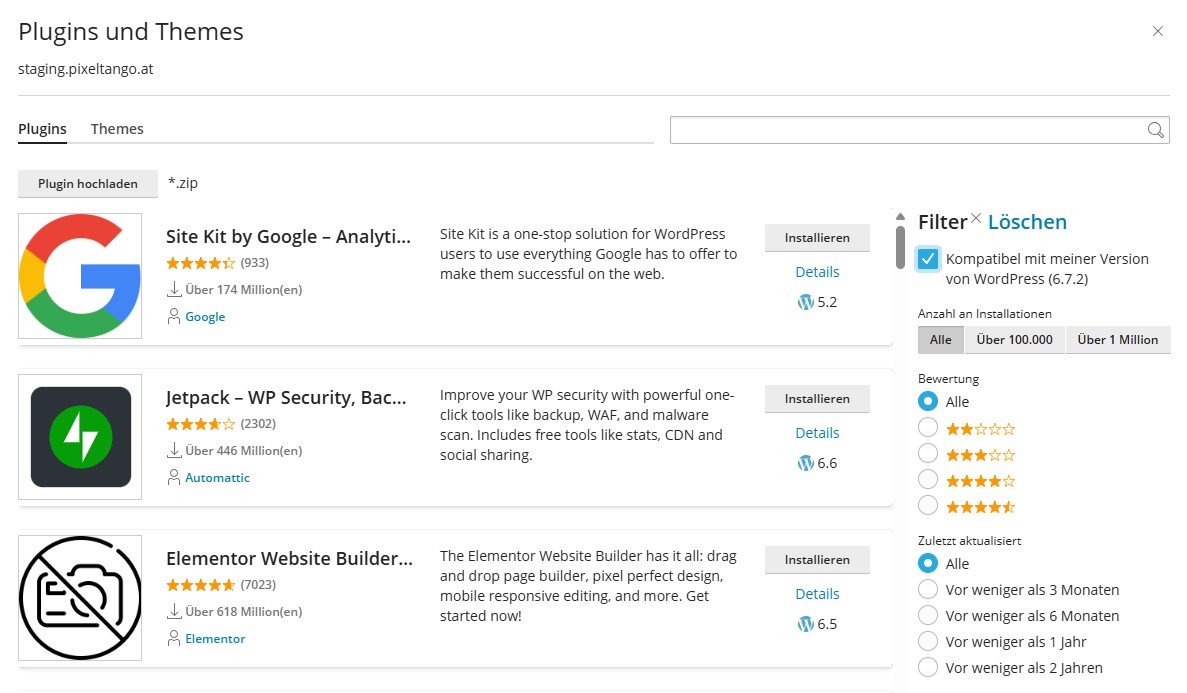Viewport: 1187px width, 693px height.
Task: Click the Elementor placeholder image icon
Action: tap(80, 598)
